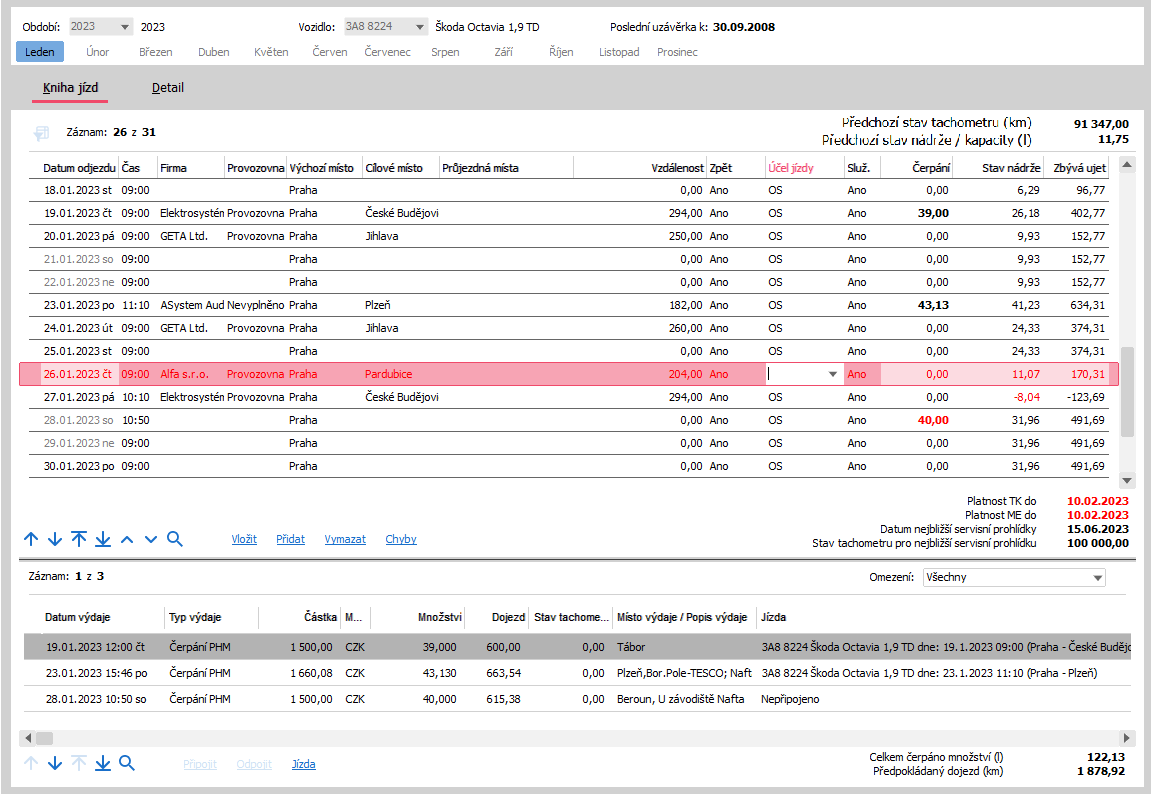Click the Jízda link below the expenses table

point(303,764)
